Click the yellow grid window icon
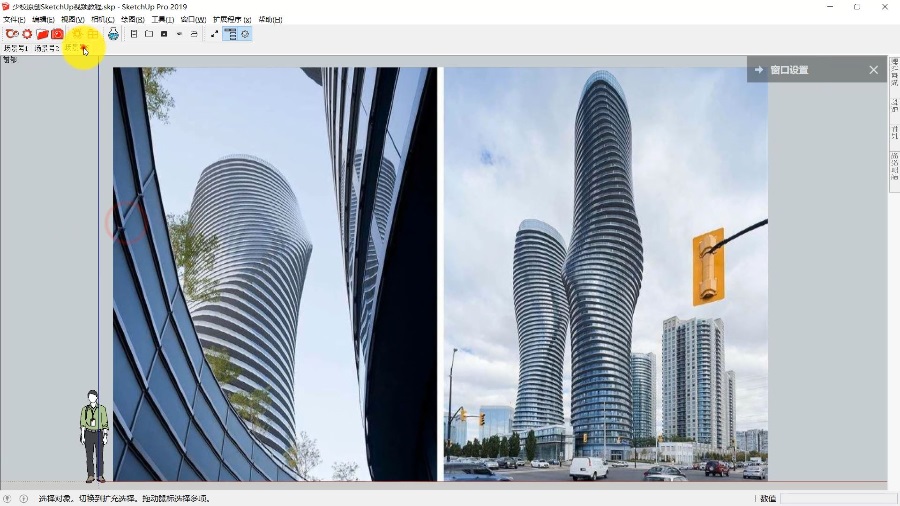This screenshot has height=506, width=900. tap(92, 34)
